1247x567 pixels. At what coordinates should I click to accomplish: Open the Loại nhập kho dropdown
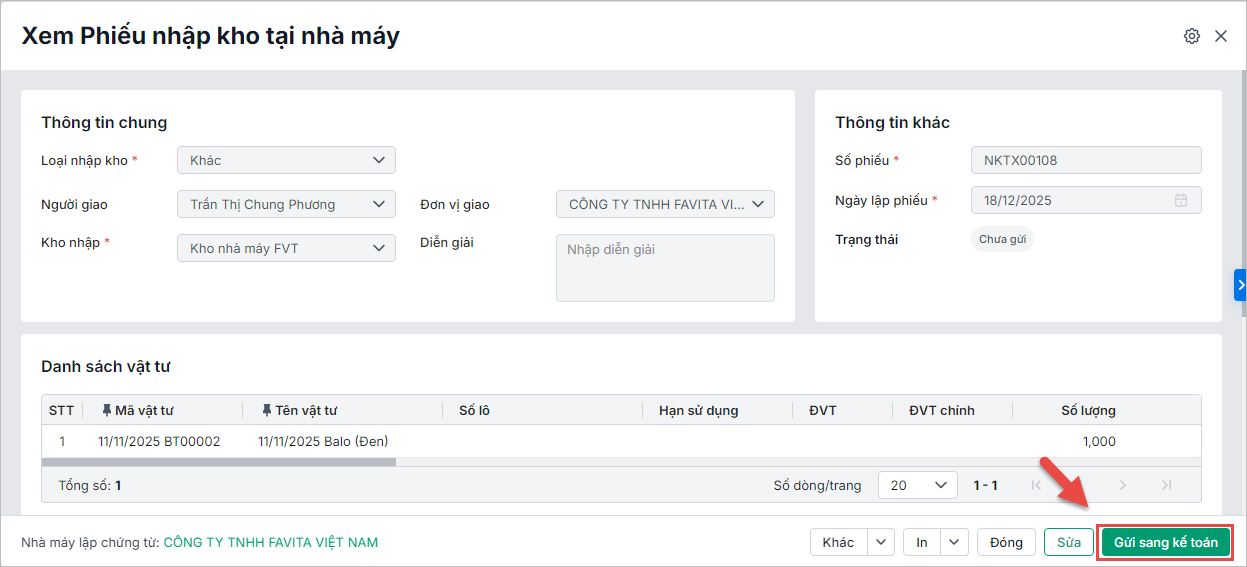(x=379, y=160)
